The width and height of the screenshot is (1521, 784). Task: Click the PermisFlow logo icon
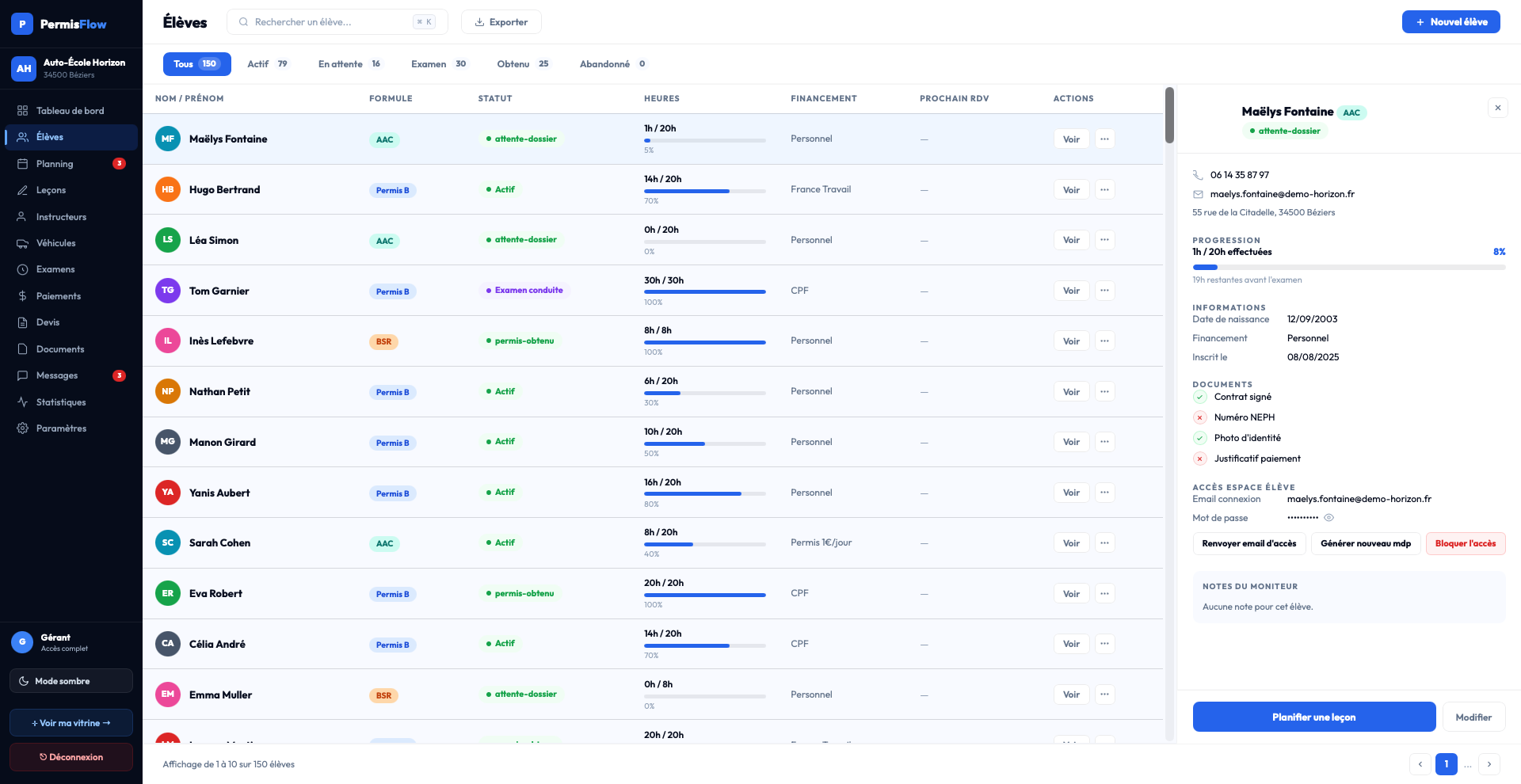(22, 24)
